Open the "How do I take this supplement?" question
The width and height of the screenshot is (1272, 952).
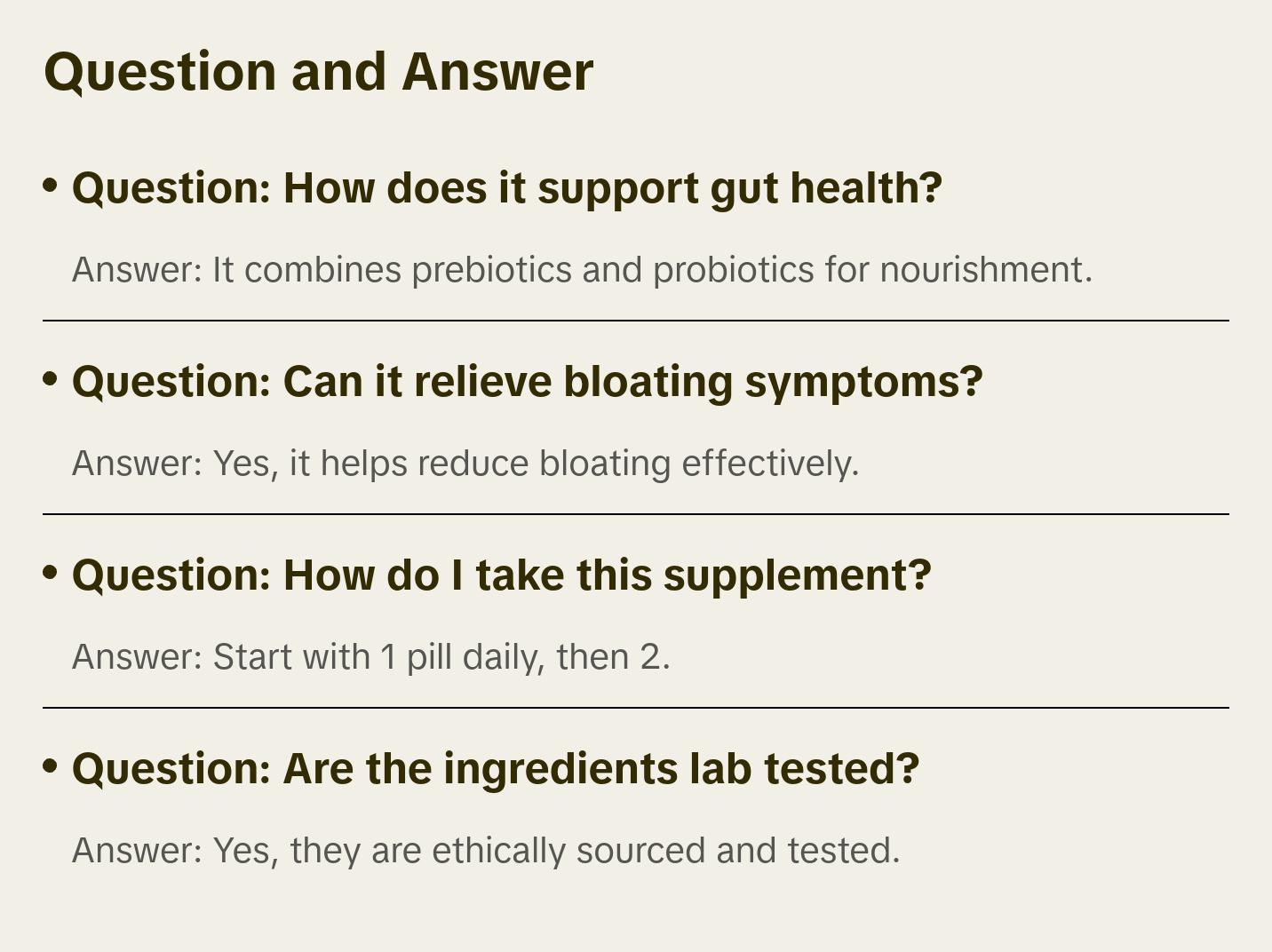501,575
